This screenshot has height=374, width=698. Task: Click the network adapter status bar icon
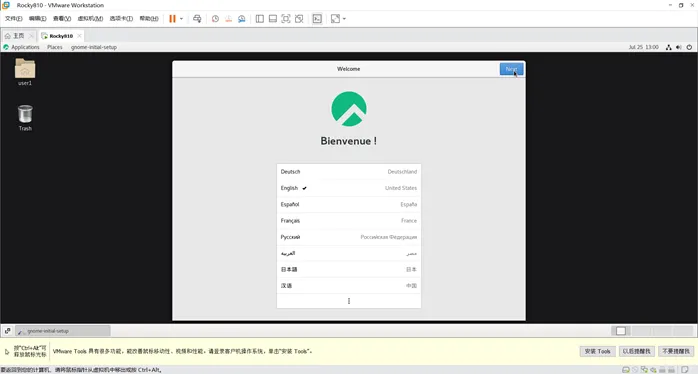pos(644,370)
